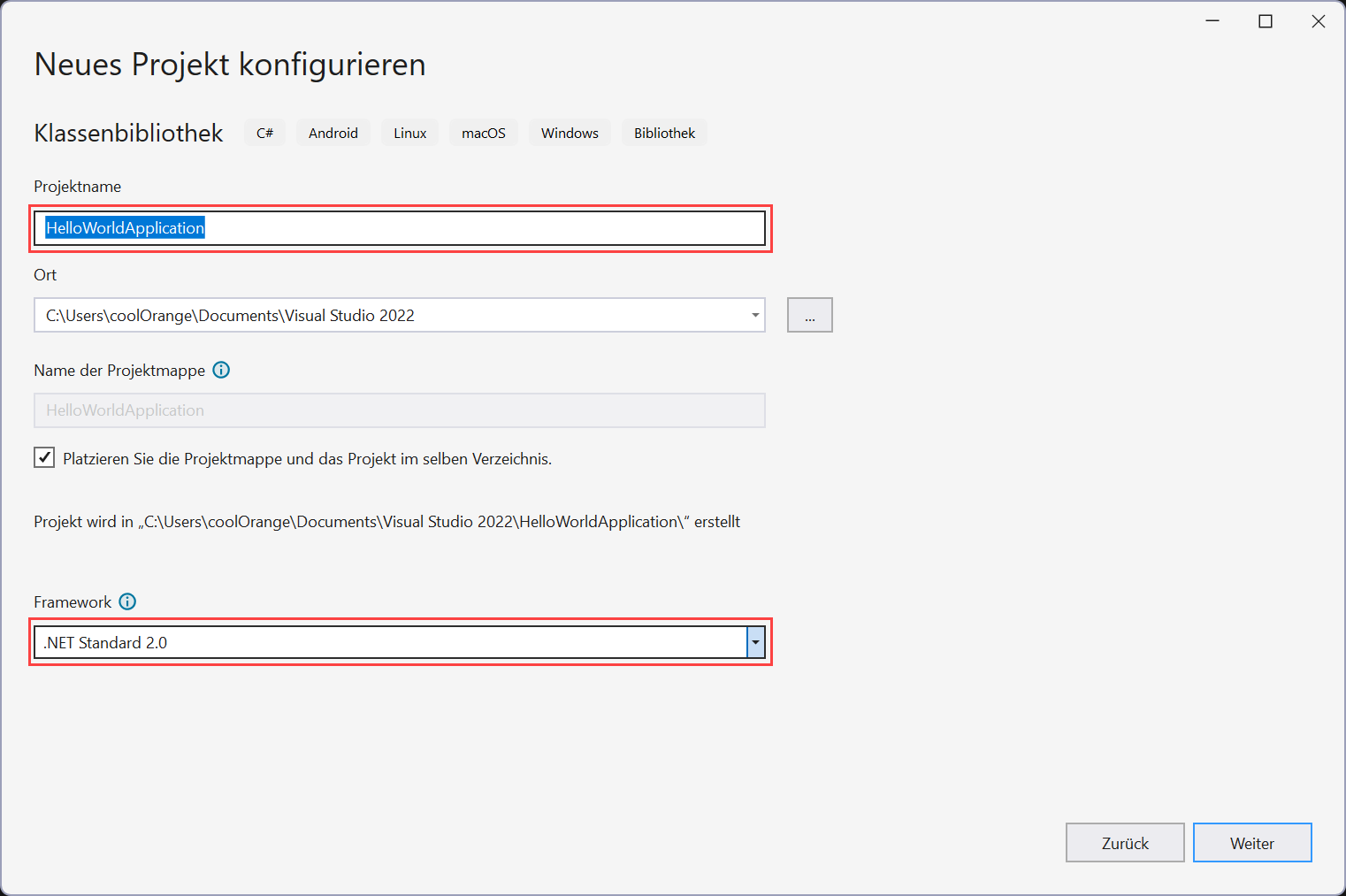Open the browse folder dialog for Ort
The height and width of the screenshot is (896, 1346).
[809, 314]
